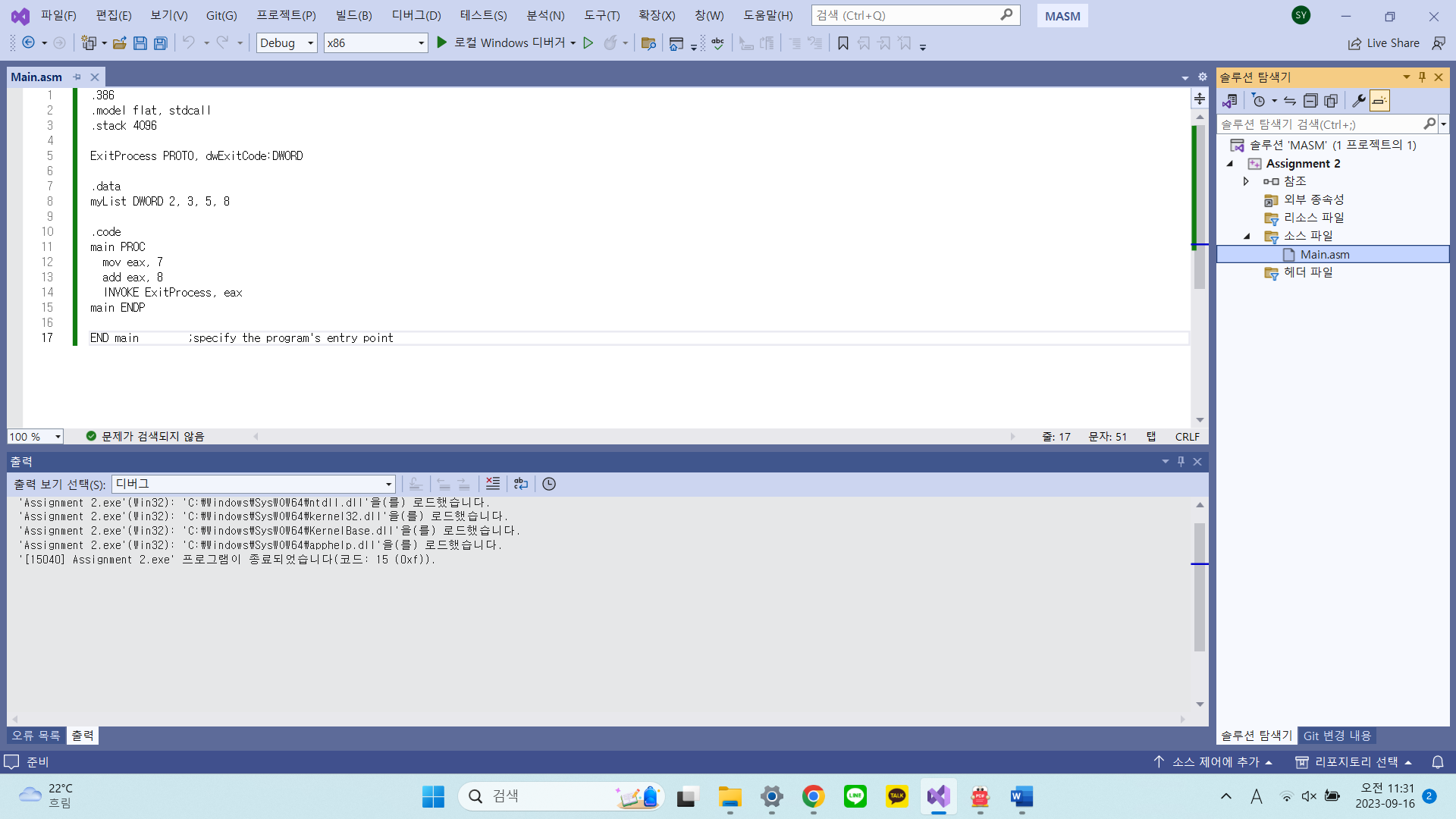
Task: Unpin the Solution Explorer panel
Action: 1421,77
